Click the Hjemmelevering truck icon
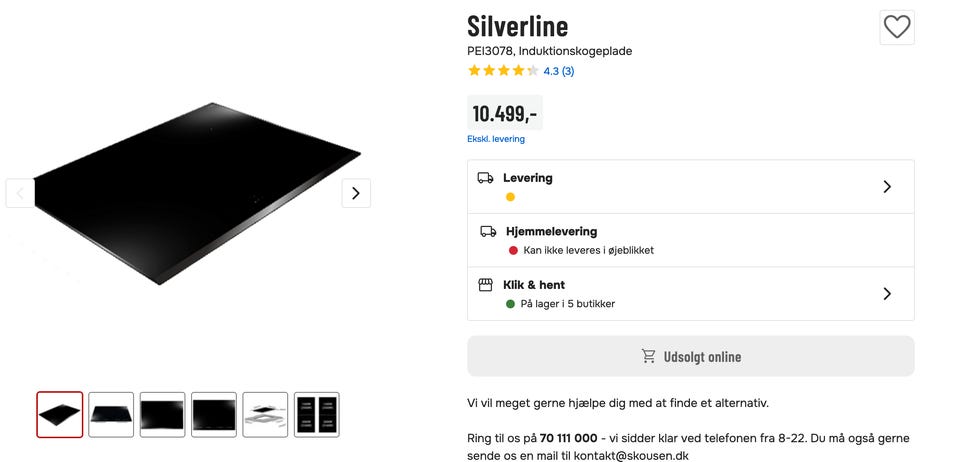The image size is (960, 462). coord(488,231)
